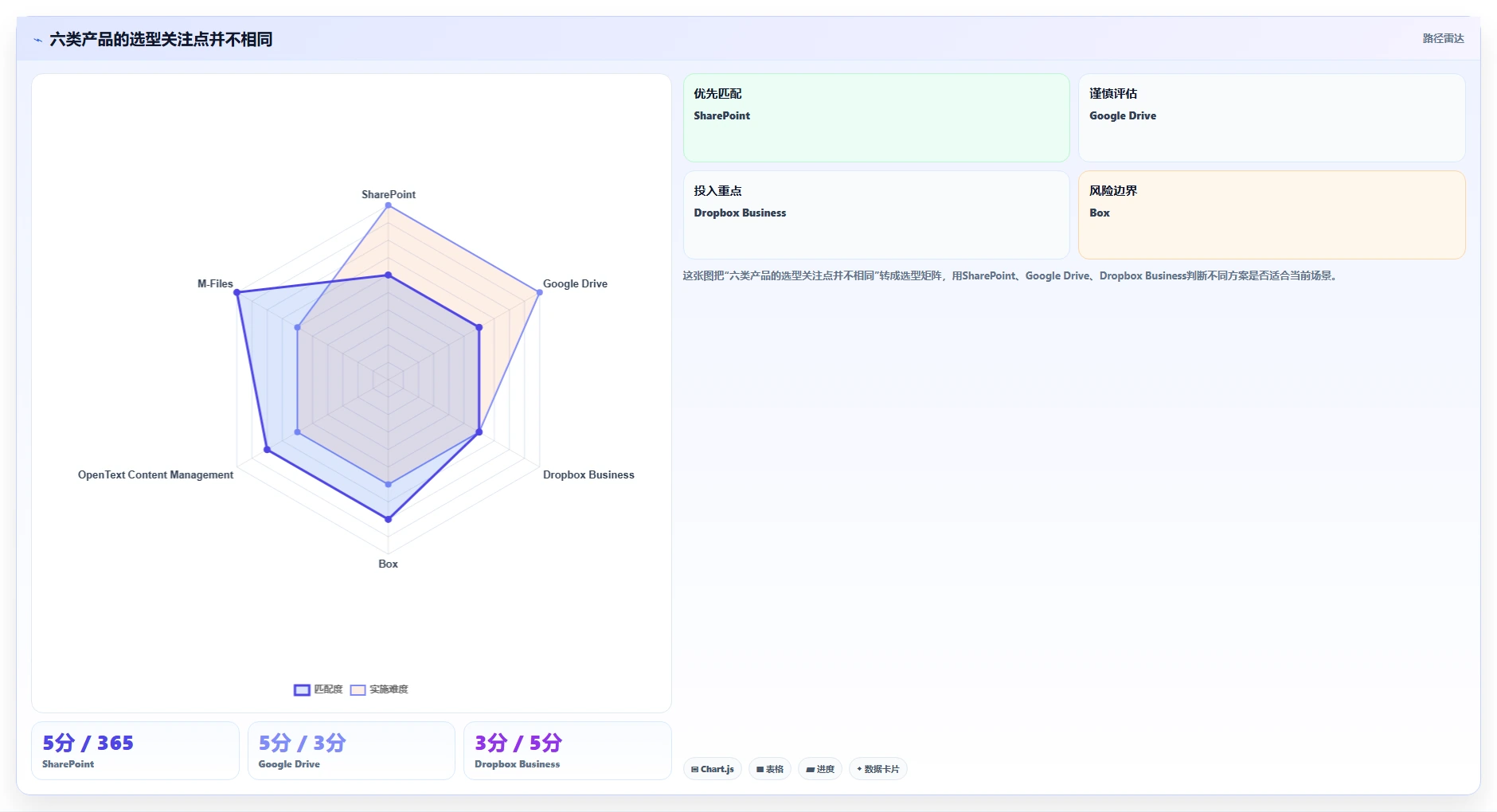Click the Google Drive 实施难度 data point
The image size is (1497, 812).
[539, 293]
